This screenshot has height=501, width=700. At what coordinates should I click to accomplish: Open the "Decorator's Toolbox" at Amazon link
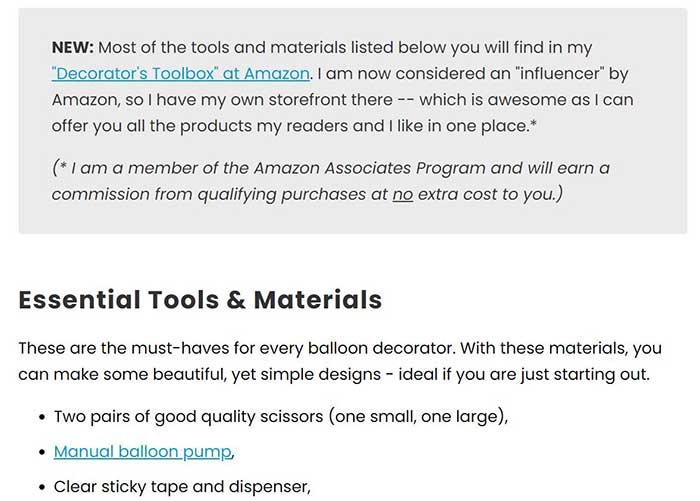pos(181,74)
